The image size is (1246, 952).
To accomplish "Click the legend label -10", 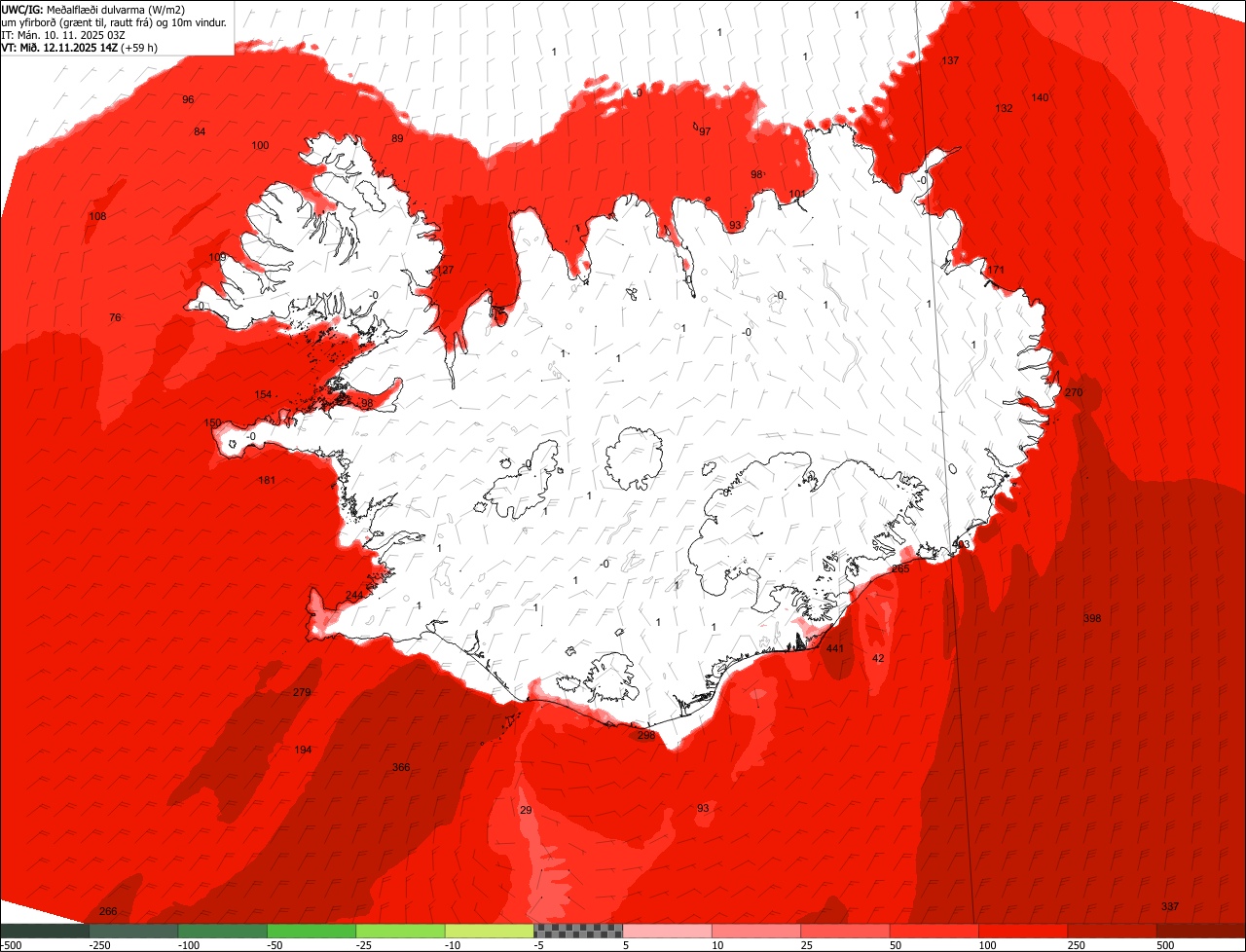I will pyautogui.click(x=454, y=945).
